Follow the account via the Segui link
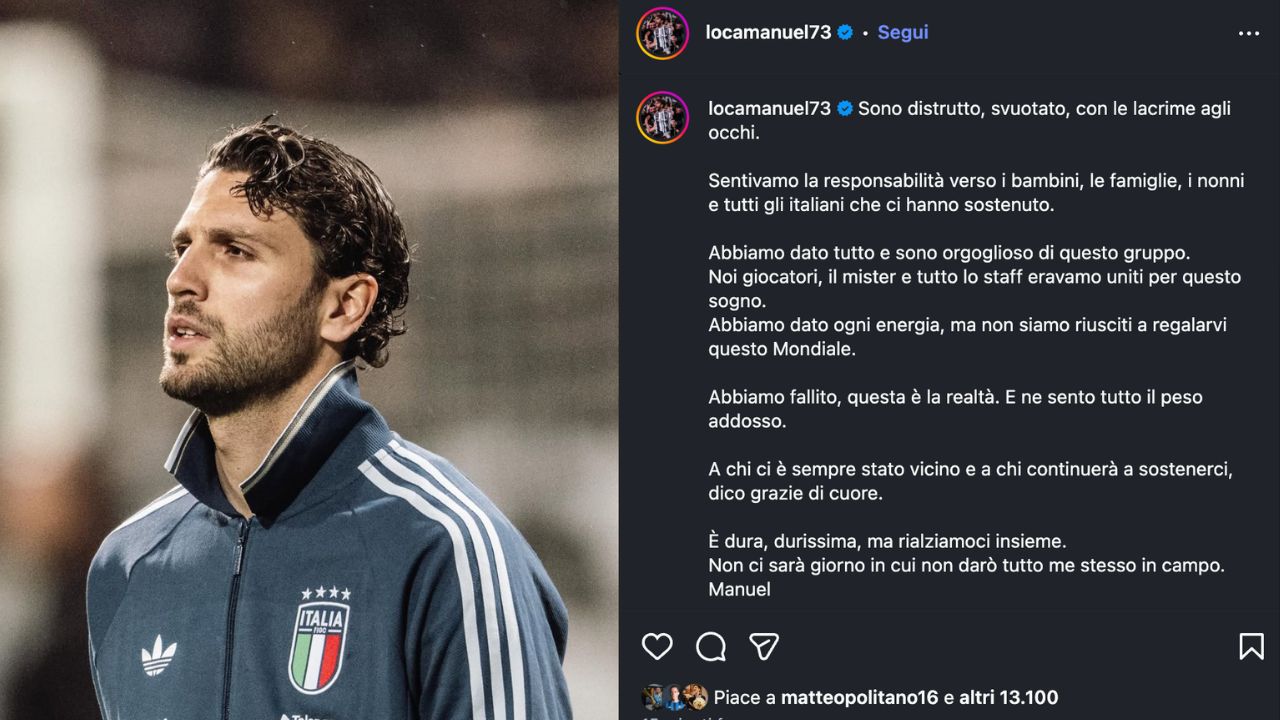Image resolution: width=1280 pixels, height=720 pixels. point(903,32)
